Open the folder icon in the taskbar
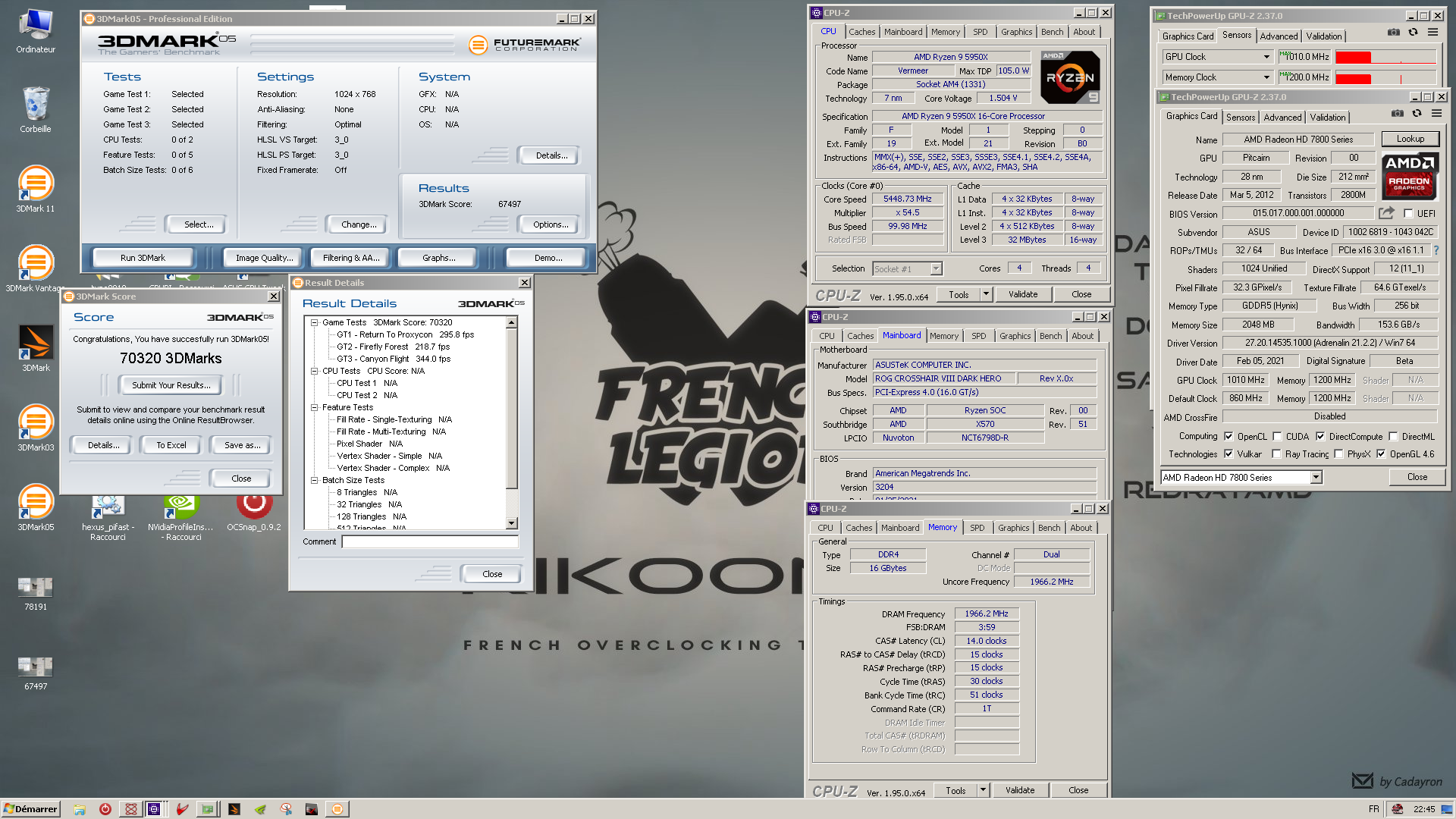This screenshot has width=1456, height=819. pos(80,809)
